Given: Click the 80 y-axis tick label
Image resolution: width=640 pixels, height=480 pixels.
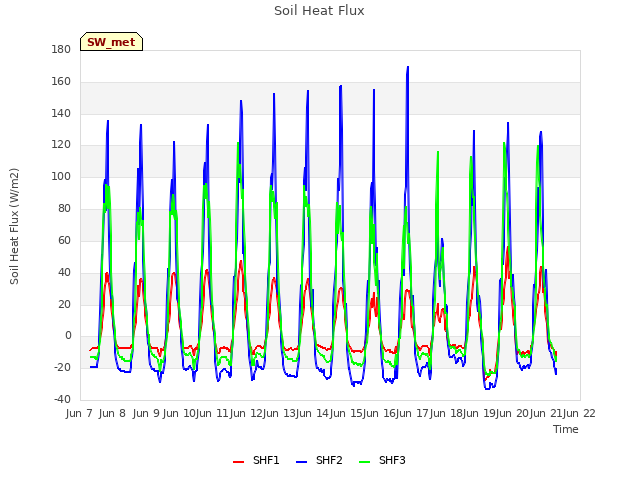Looking at the screenshot, I should coord(64,208).
